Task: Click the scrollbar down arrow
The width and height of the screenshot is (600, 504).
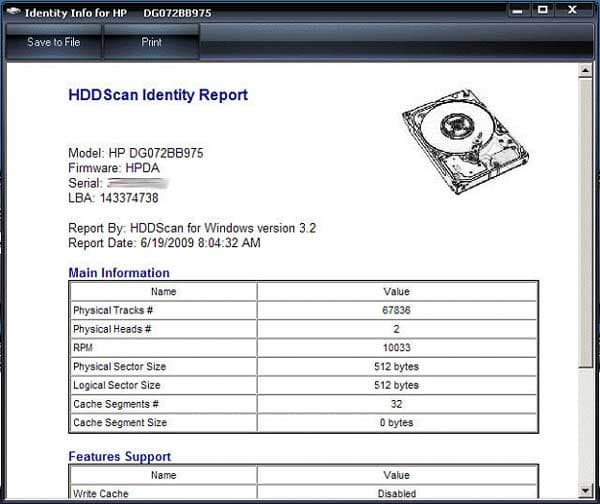Action: (x=585, y=490)
